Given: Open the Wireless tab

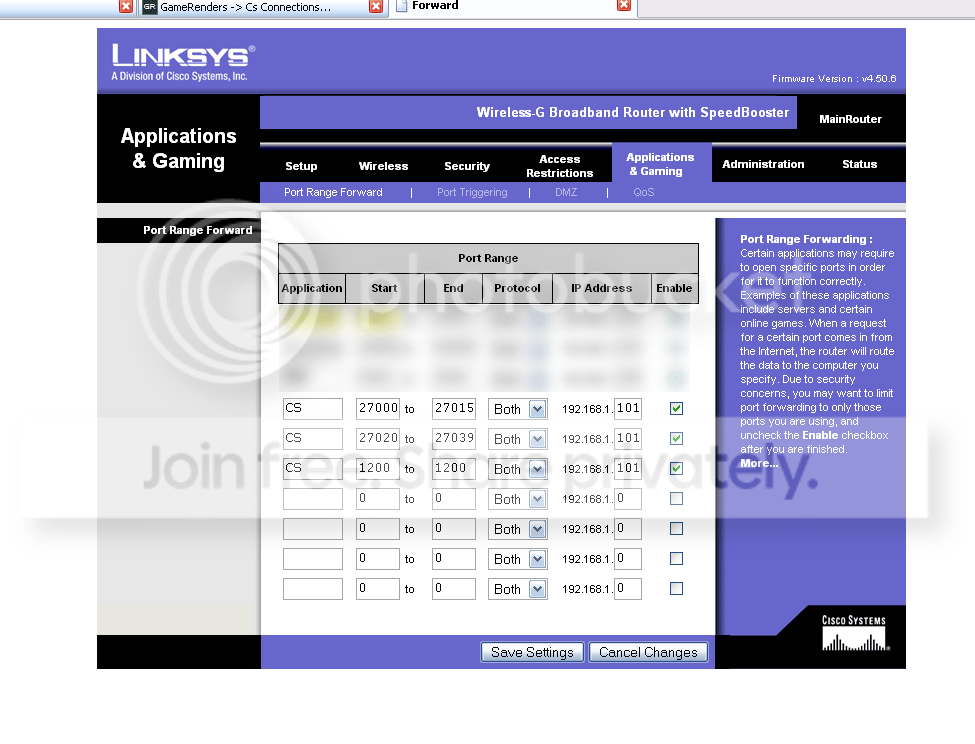Looking at the screenshot, I should [x=383, y=166].
